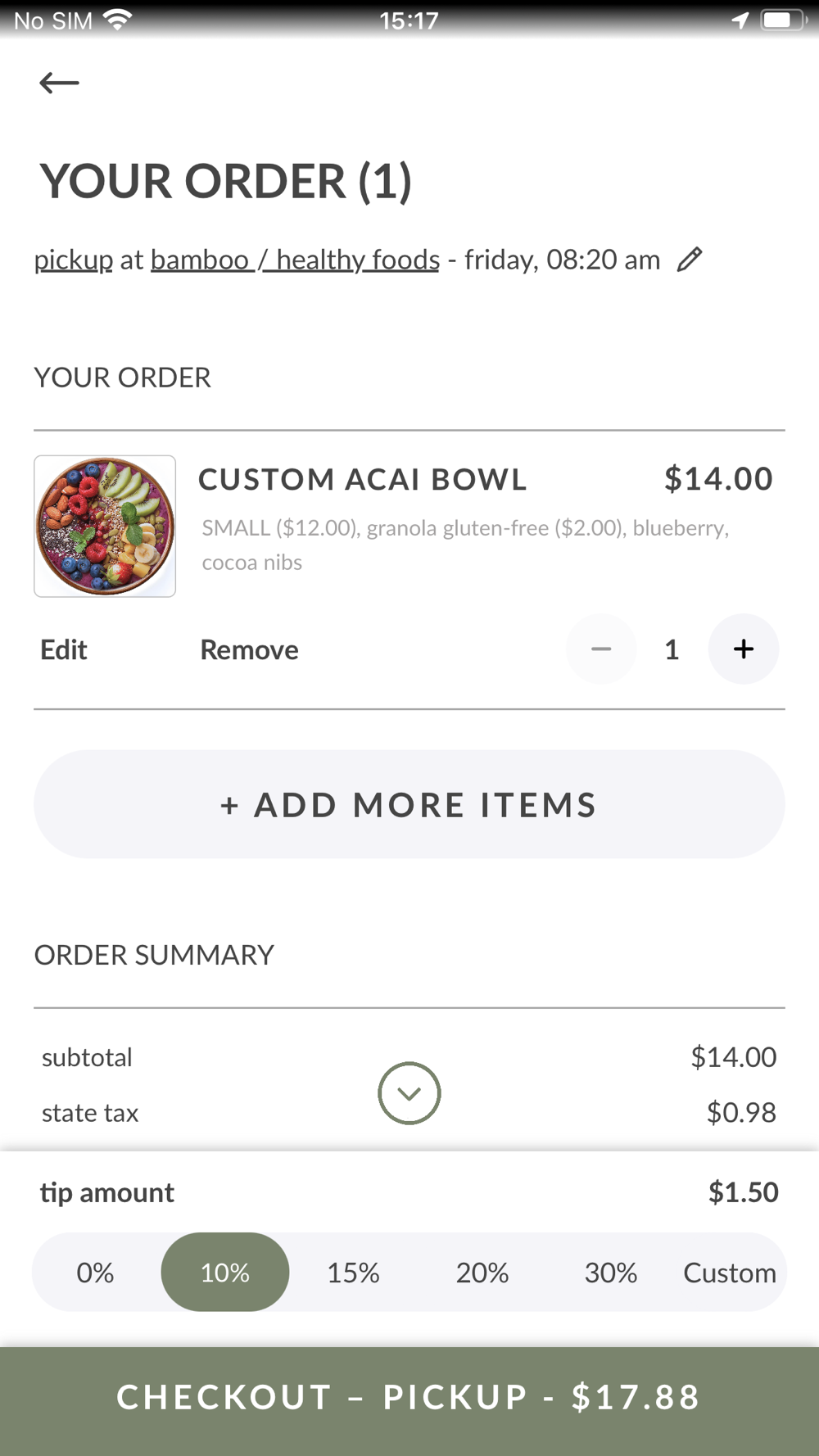Image resolution: width=819 pixels, height=1456 pixels.
Task: Increase acai bowl quantity with plus
Action: coord(743,649)
